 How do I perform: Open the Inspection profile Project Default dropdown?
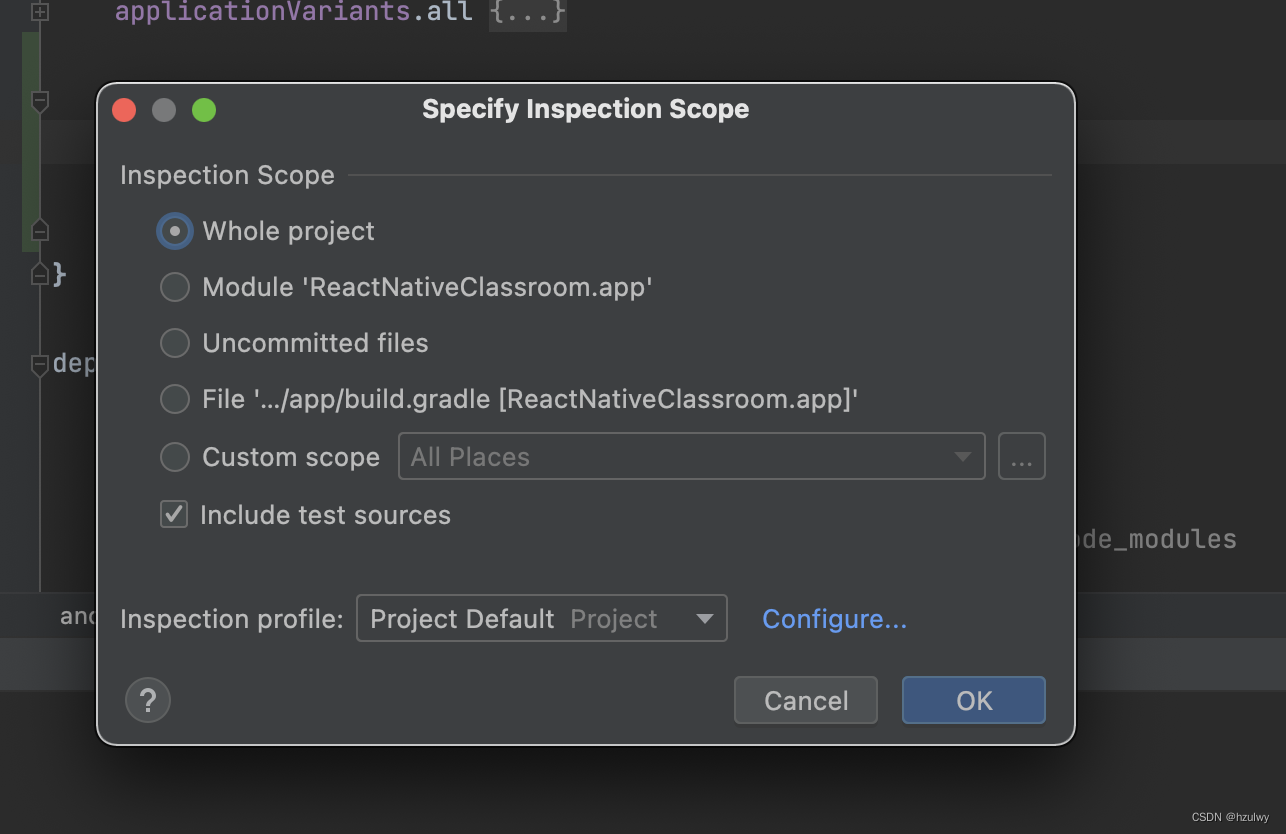coord(542,619)
